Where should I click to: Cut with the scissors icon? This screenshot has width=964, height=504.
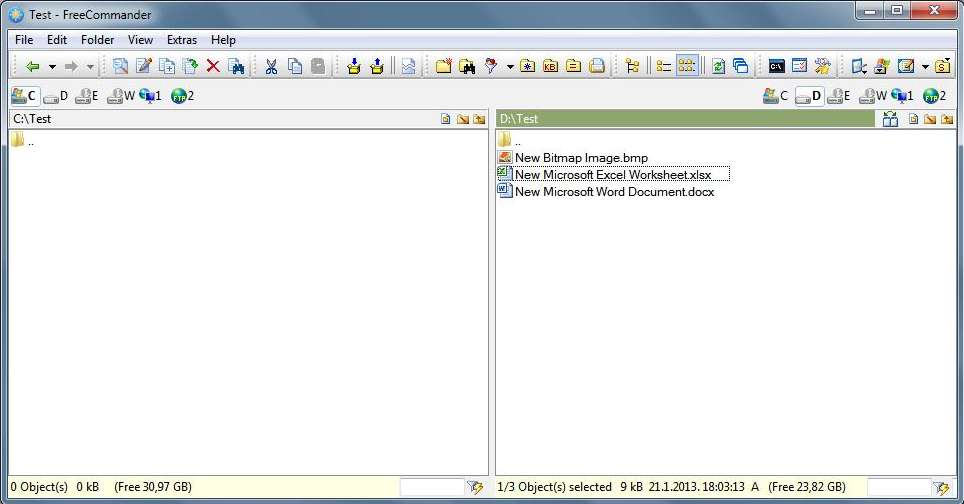click(271, 66)
